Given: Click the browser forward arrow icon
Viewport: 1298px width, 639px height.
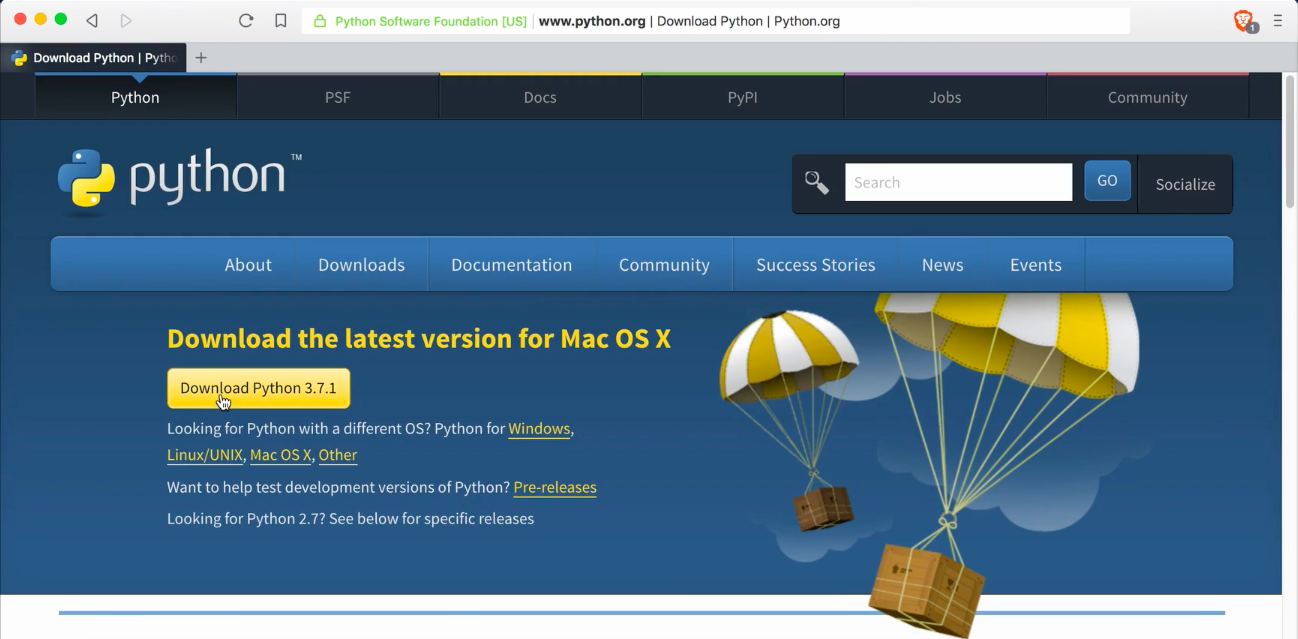Looking at the screenshot, I should click(125, 21).
